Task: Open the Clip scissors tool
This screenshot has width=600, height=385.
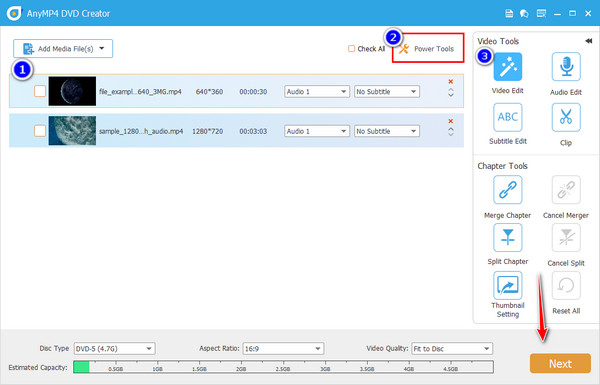Action: pyautogui.click(x=566, y=117)
